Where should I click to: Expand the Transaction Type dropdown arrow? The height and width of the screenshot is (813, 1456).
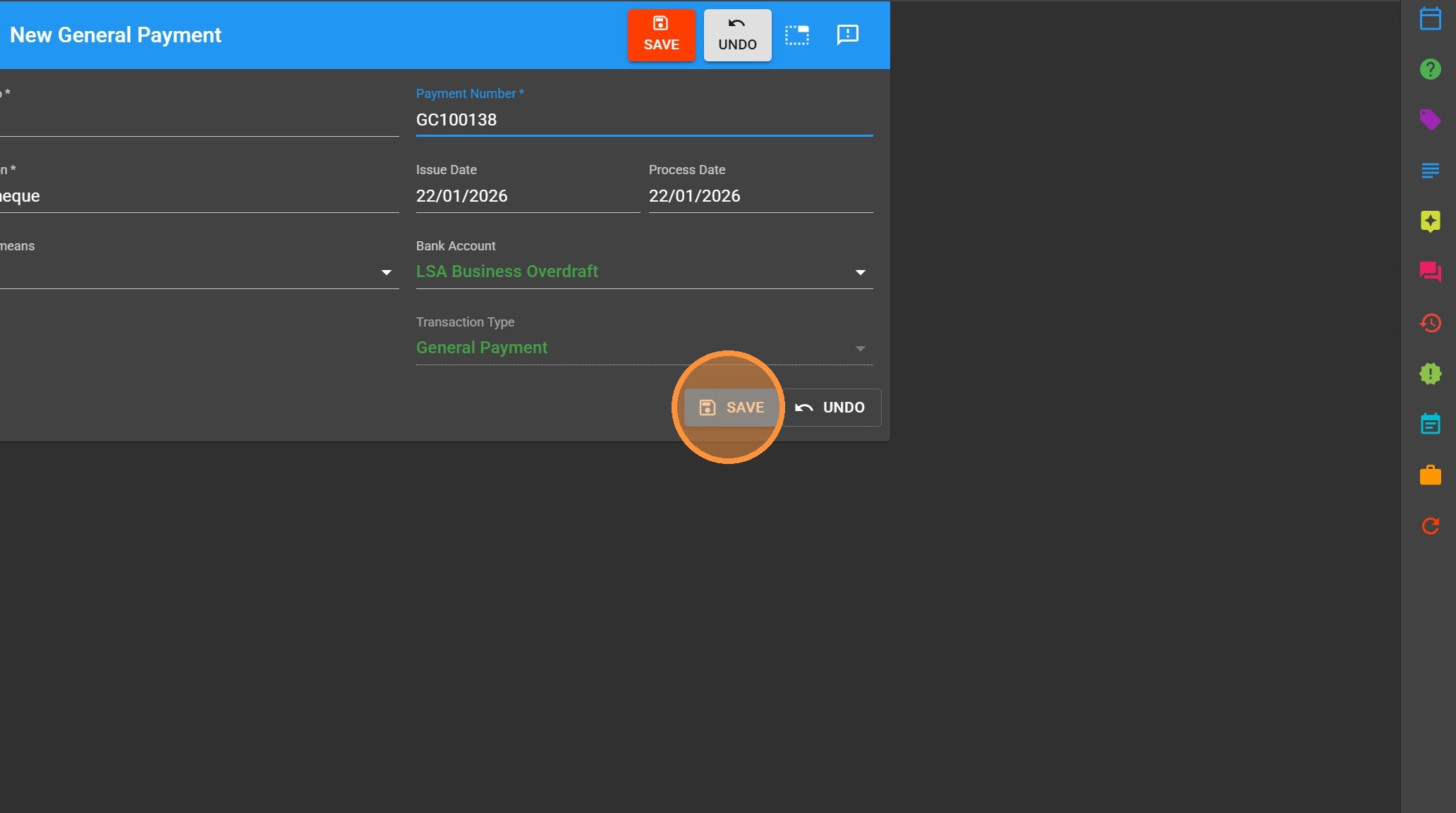(860, 348)
